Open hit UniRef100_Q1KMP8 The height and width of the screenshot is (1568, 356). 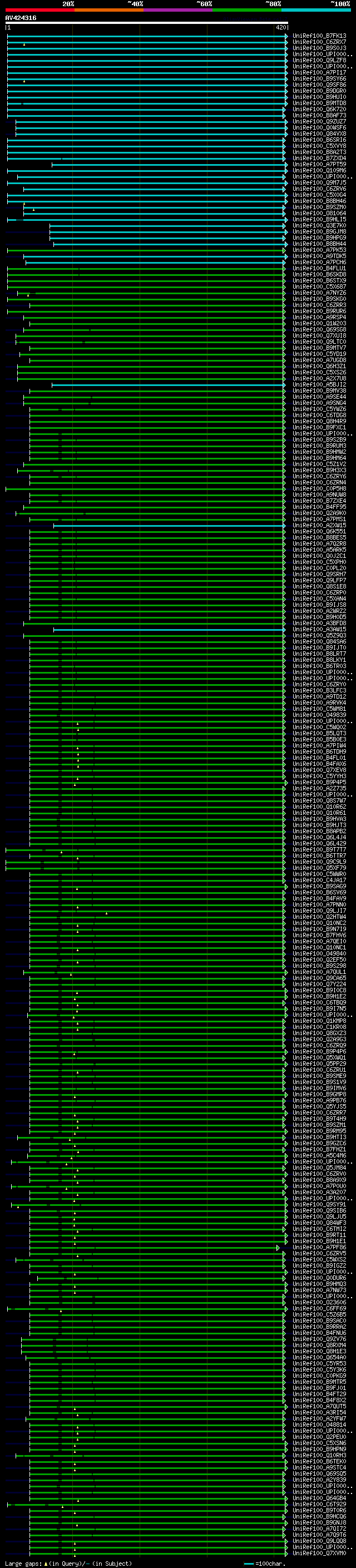point(319,1021)
